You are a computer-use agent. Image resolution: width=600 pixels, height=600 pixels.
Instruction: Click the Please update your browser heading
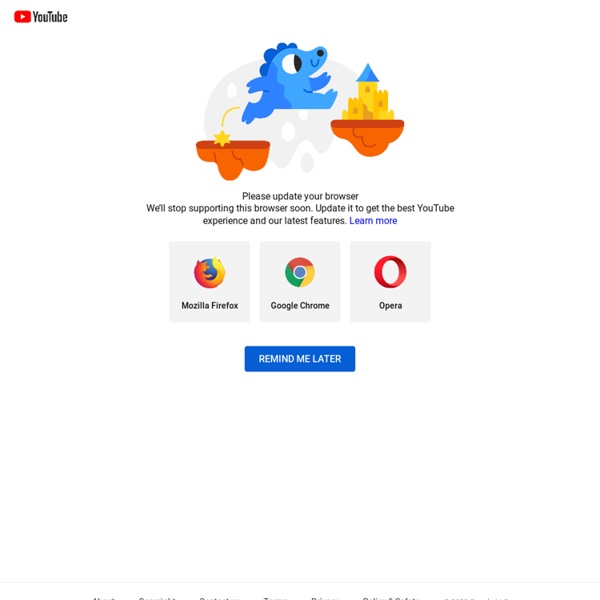300,196
